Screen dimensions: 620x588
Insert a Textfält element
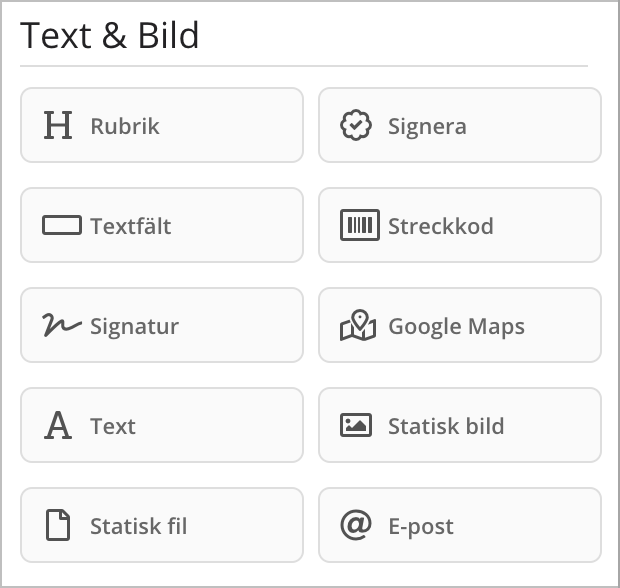pos(162,225)
